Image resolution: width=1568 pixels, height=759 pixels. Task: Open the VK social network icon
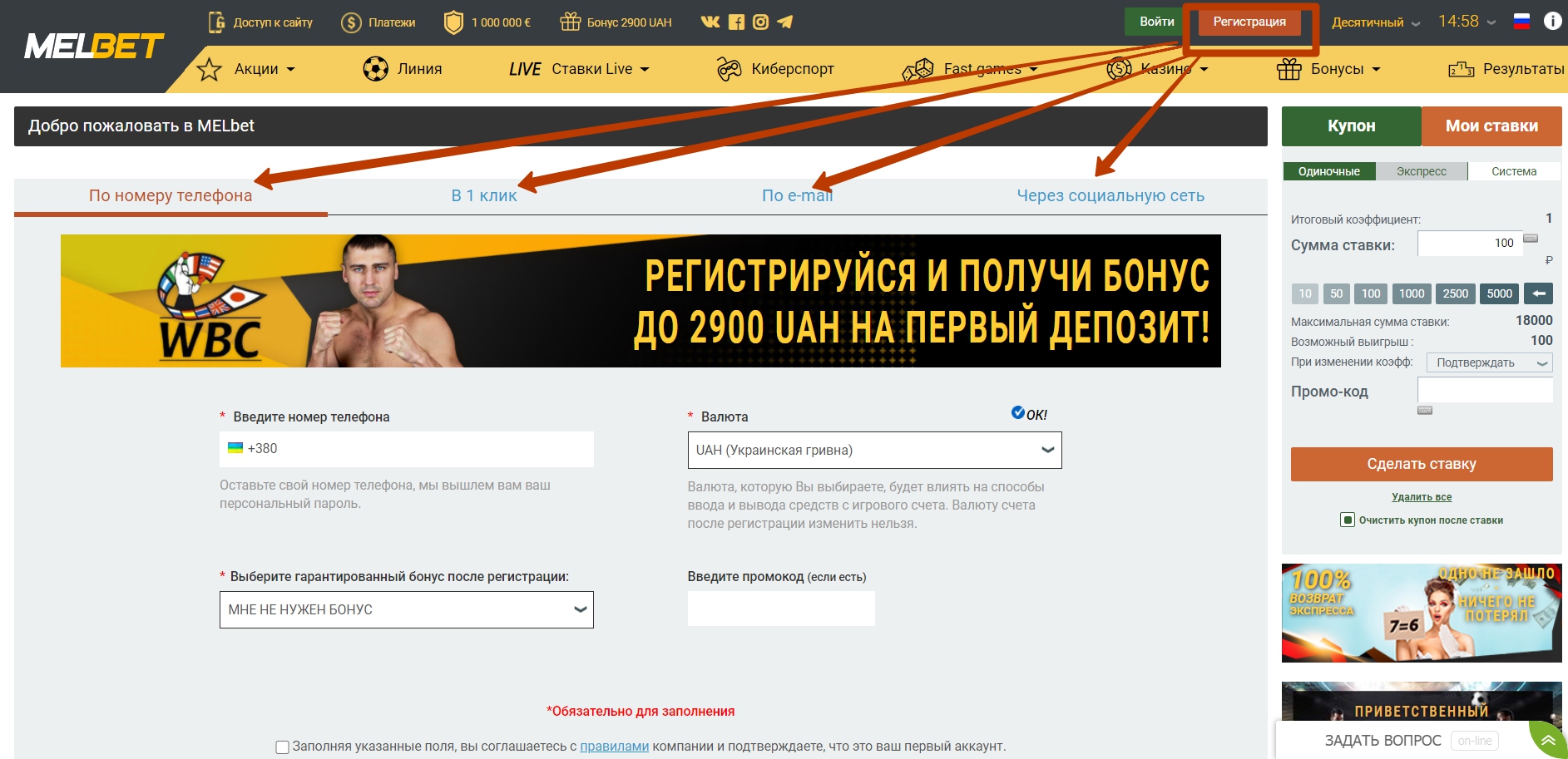(x=710, y=22)
